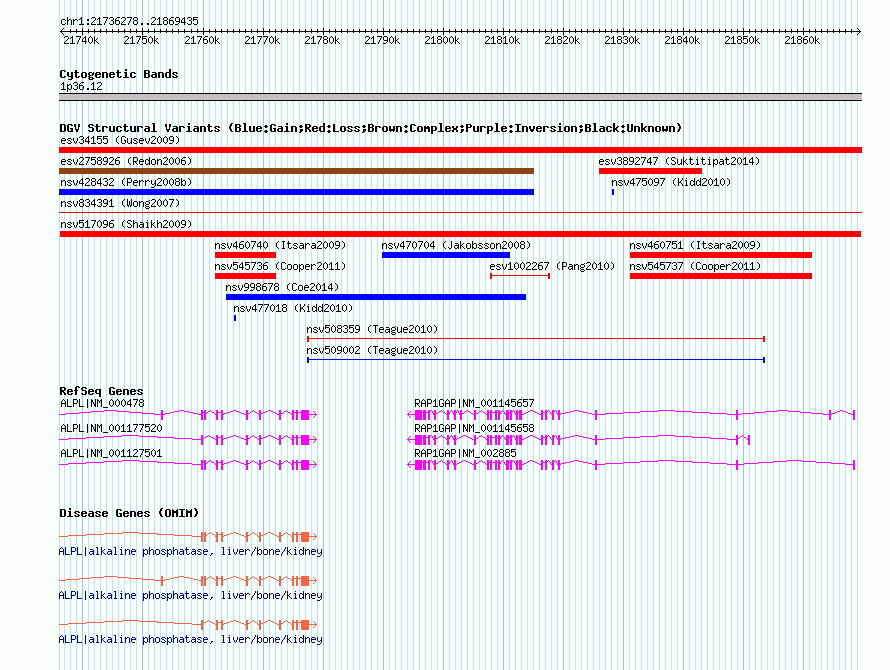This screenshot has height=670, width=890.
Task: Open the nsv545737 (Cooper2011) label
Action: click(x=695, y=266)
